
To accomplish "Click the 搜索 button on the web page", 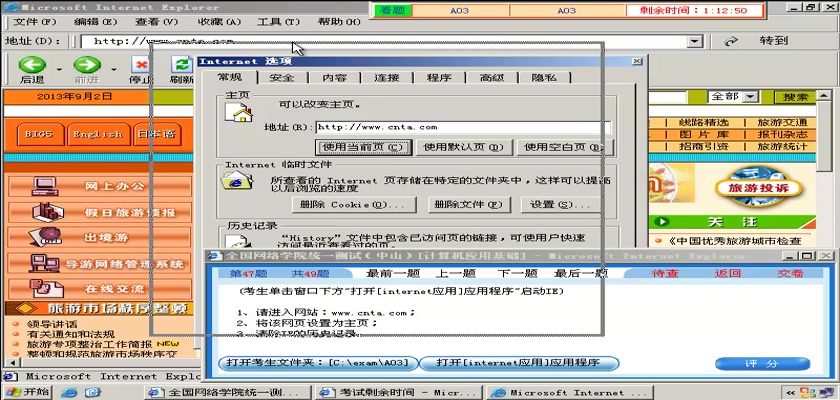I will point(795,97).
